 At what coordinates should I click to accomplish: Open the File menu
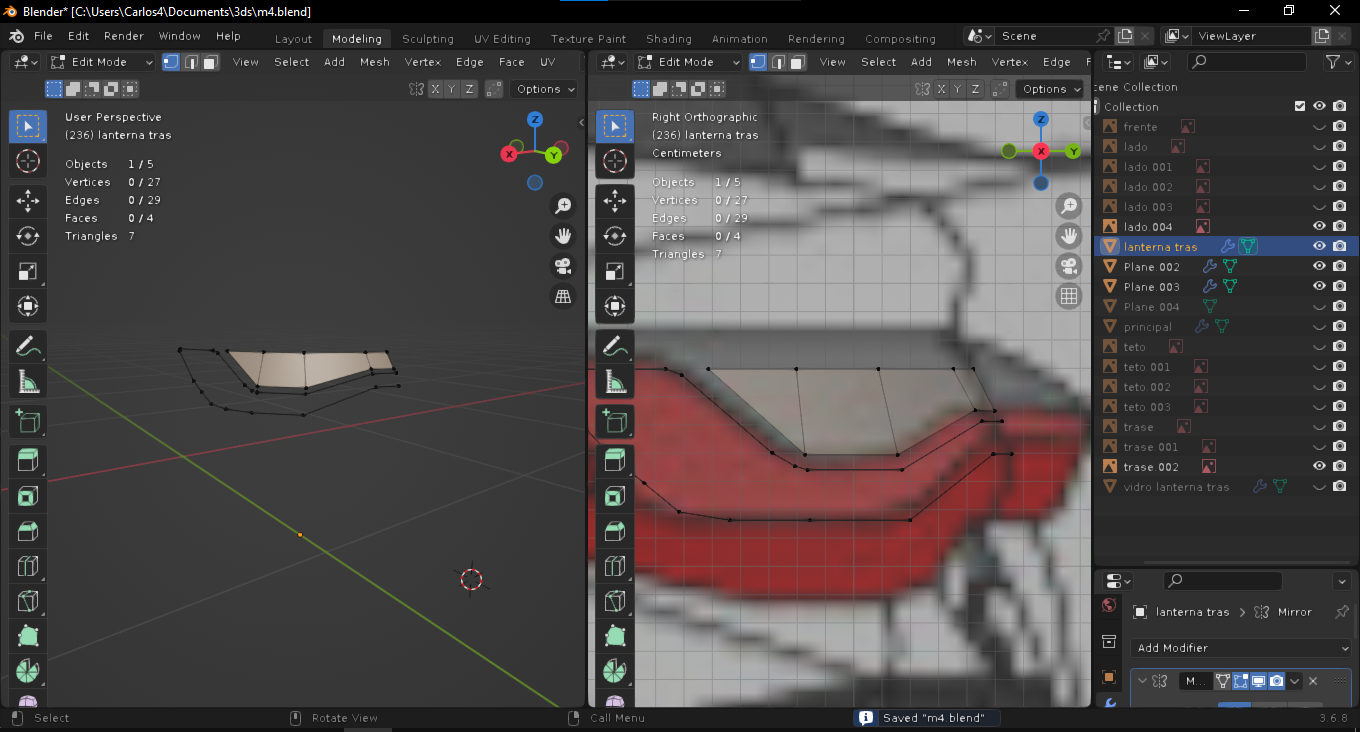click(43, 36)
